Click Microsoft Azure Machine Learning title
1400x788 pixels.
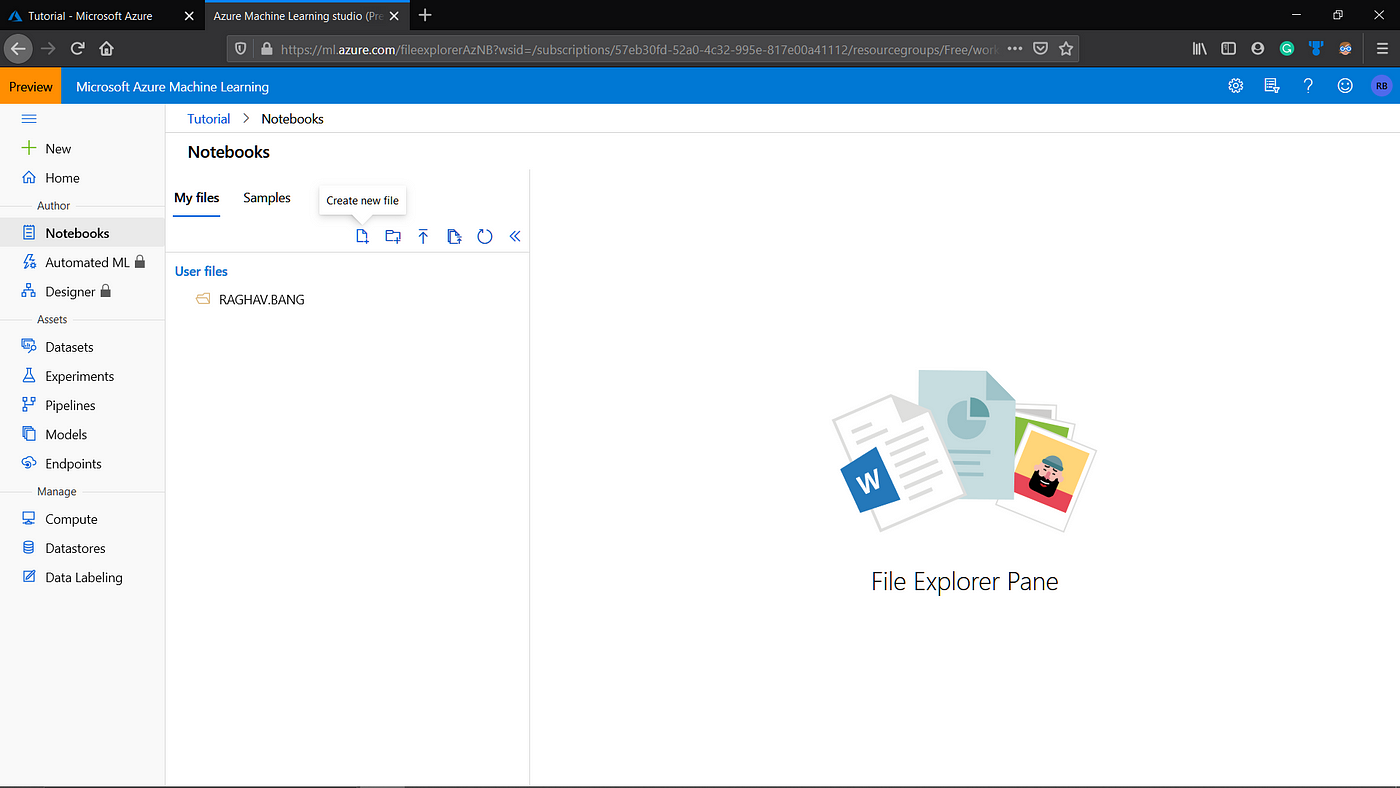pyautogui.click(x=172, y=87)
